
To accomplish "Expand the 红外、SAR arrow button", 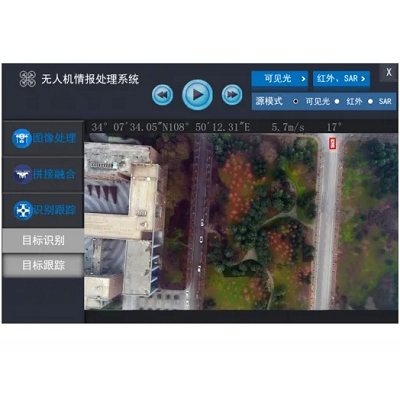I will [x=341, y=79].
